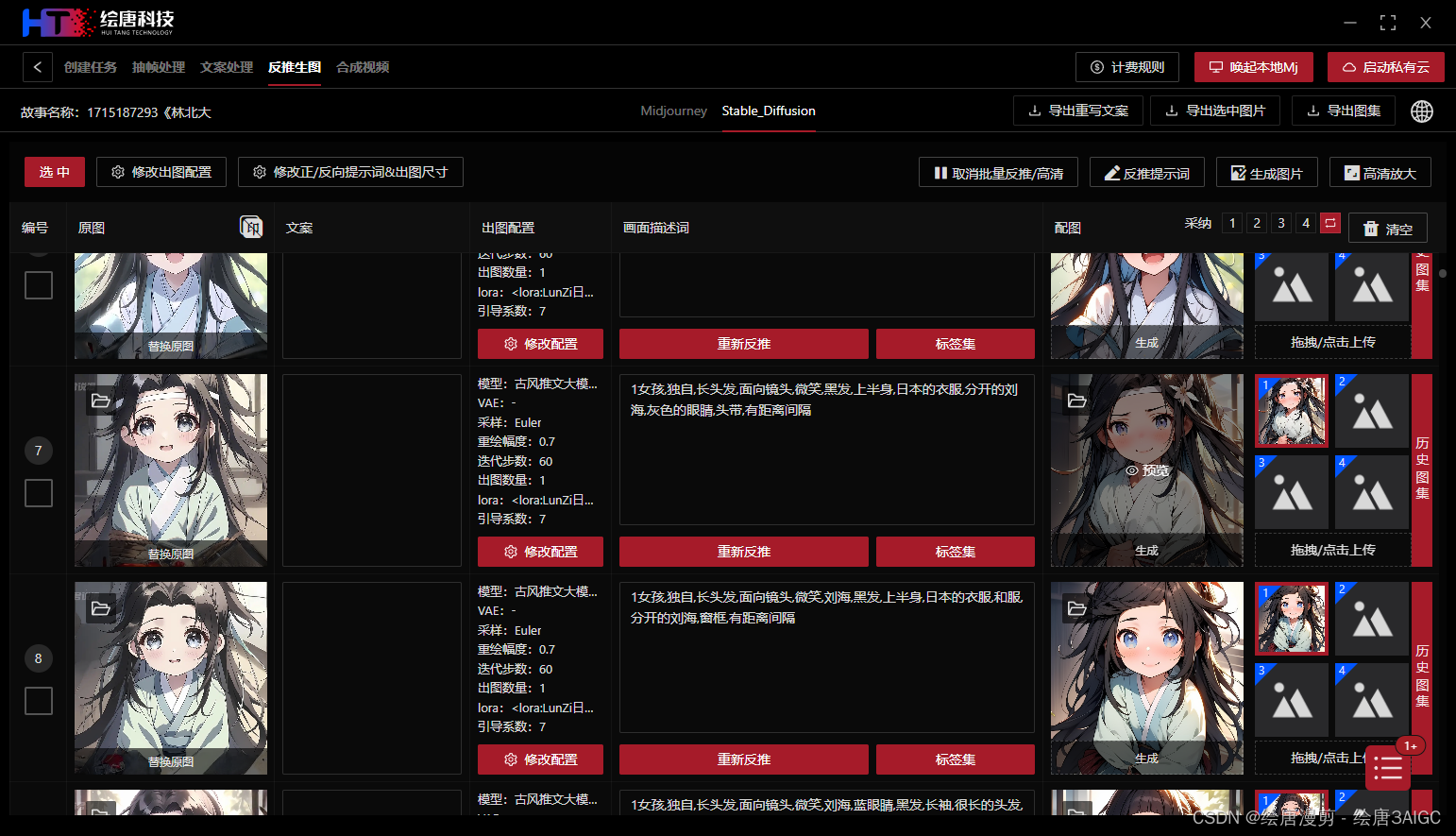Click 生成图片 button
Image resolution: width=1456 pixels, height=836 pixels.
click(1267, 173)
